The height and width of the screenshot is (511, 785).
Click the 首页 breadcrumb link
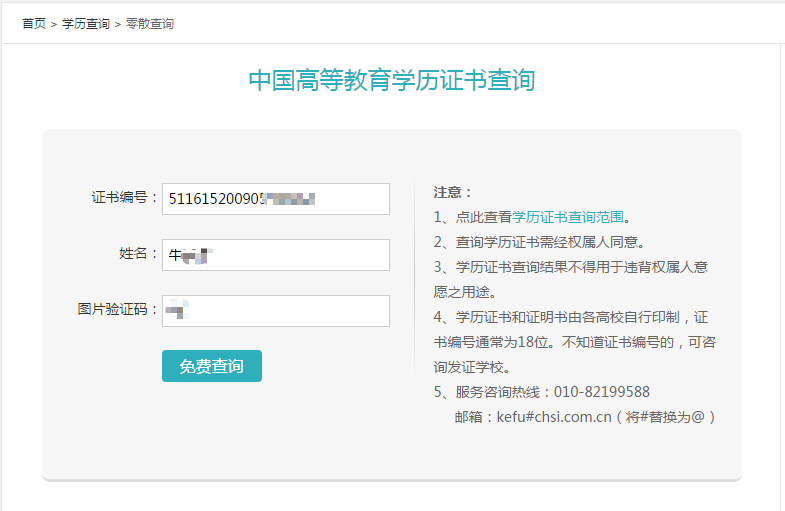tap(34, 23)
